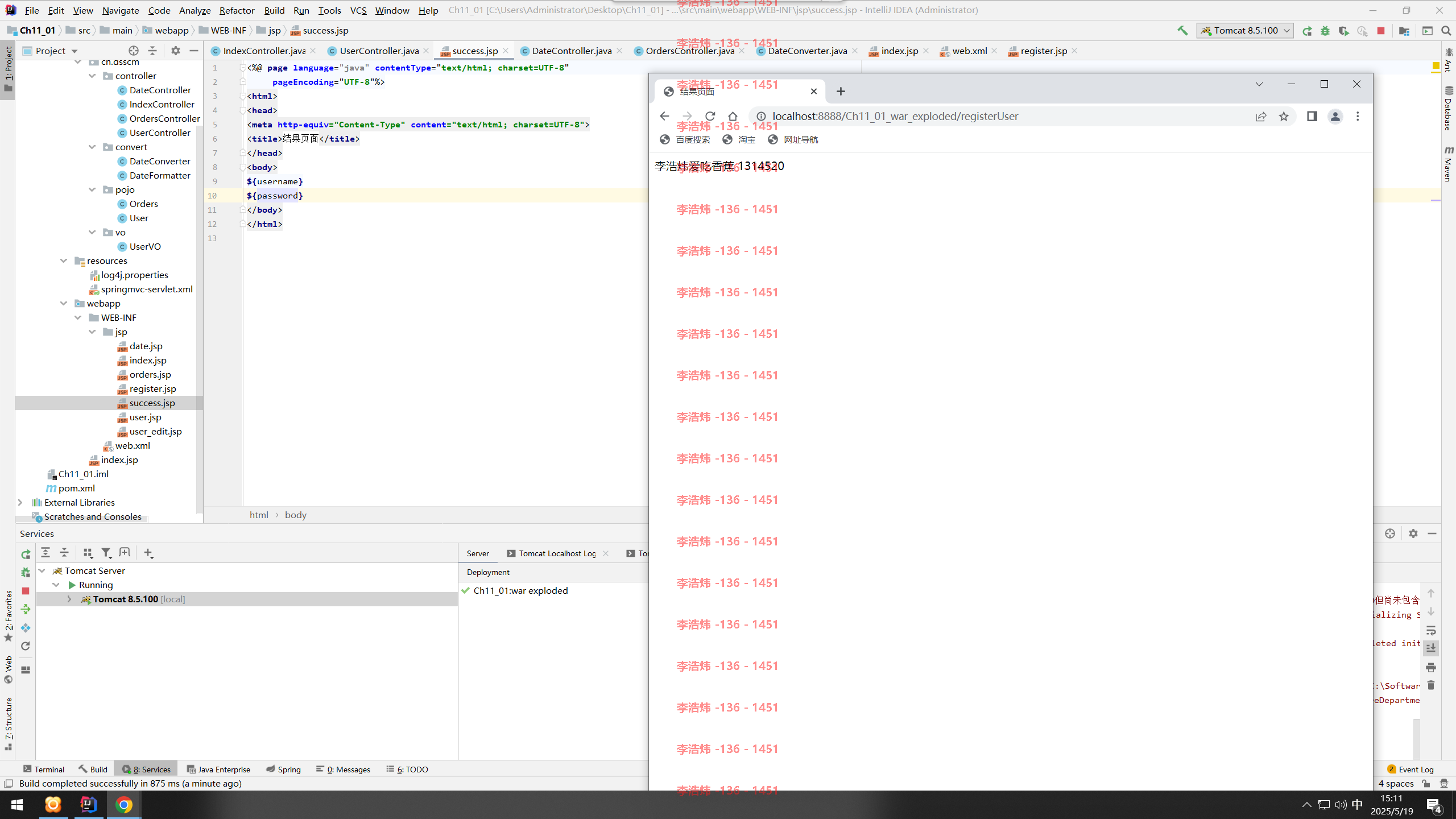Close the success.jsp editor tab

[506, 51]
